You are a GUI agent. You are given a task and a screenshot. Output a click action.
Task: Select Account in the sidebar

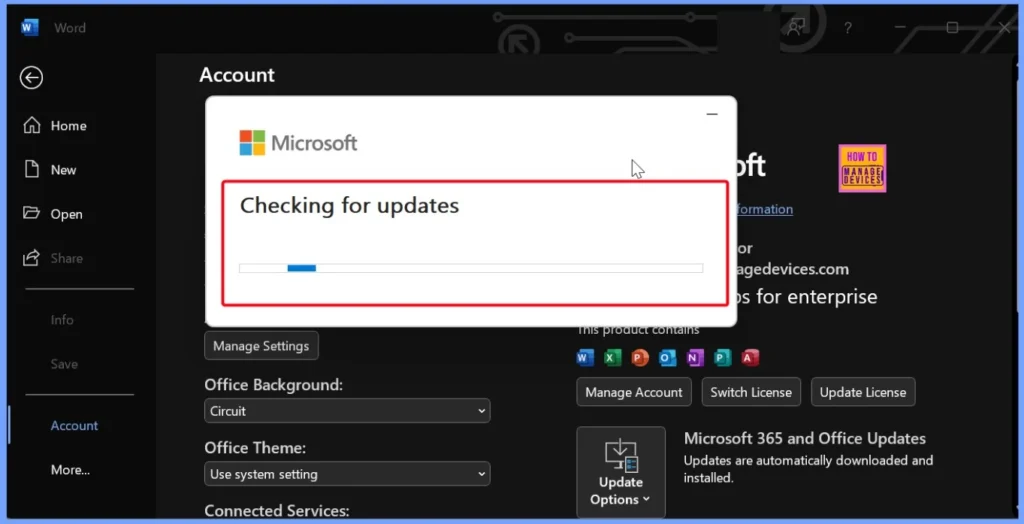74,425
